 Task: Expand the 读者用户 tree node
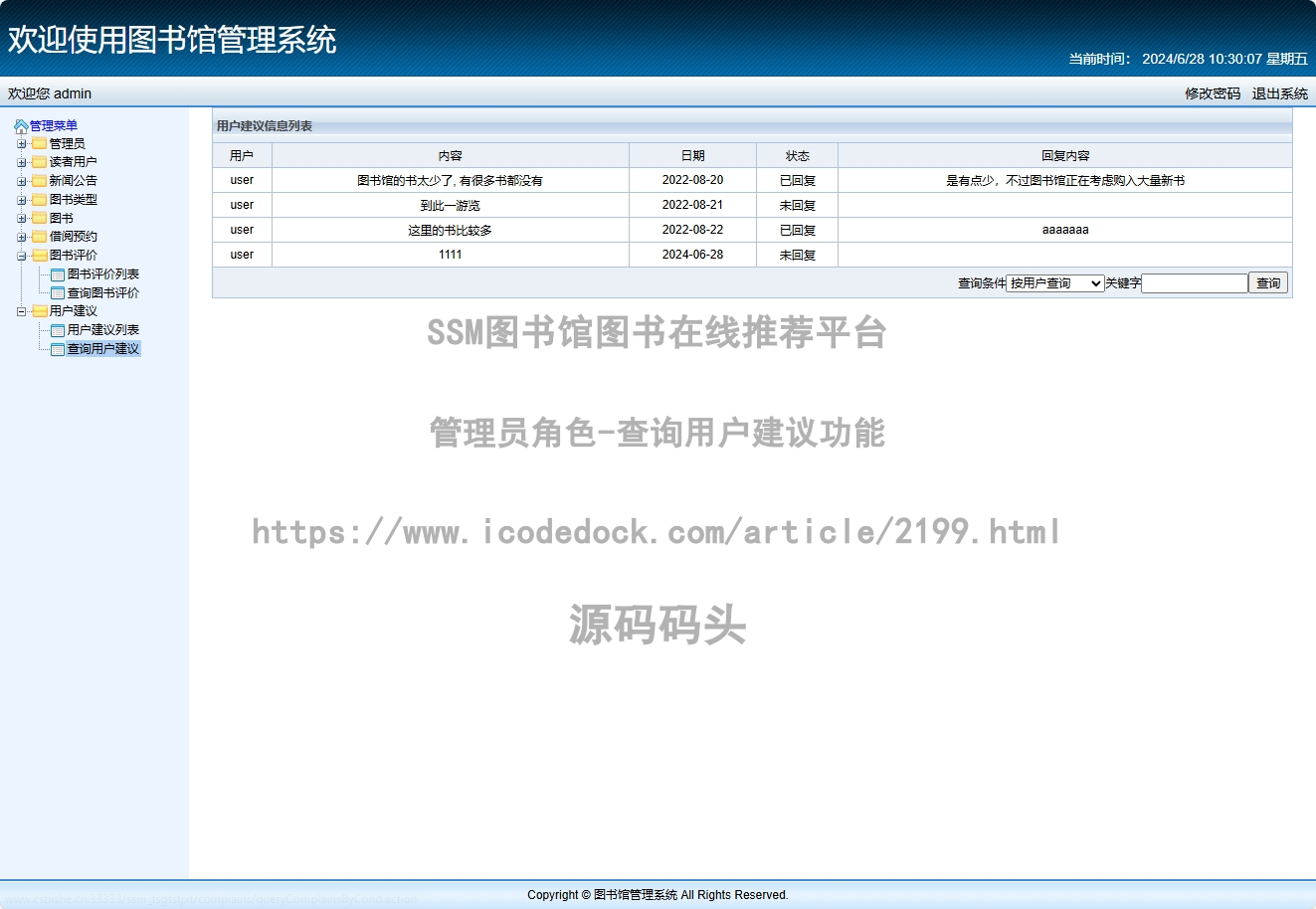point(21,162)
